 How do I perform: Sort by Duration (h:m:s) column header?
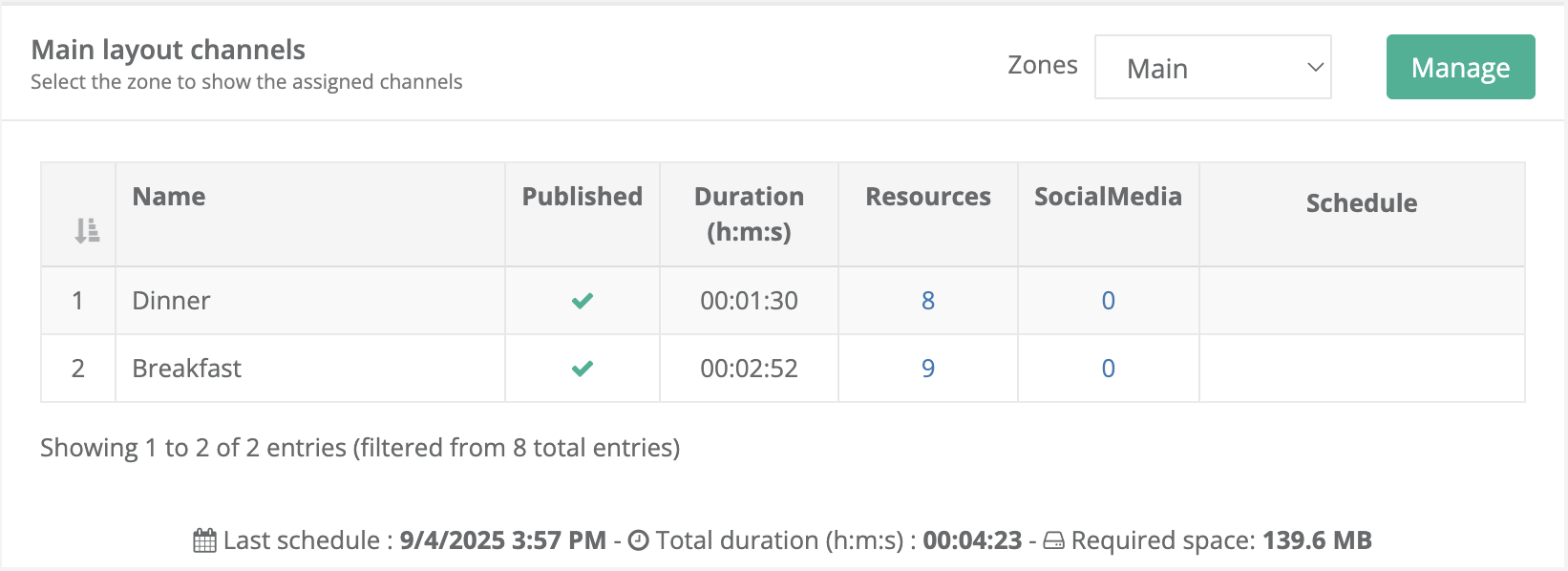pyautogui.click(x=749, y=213)
